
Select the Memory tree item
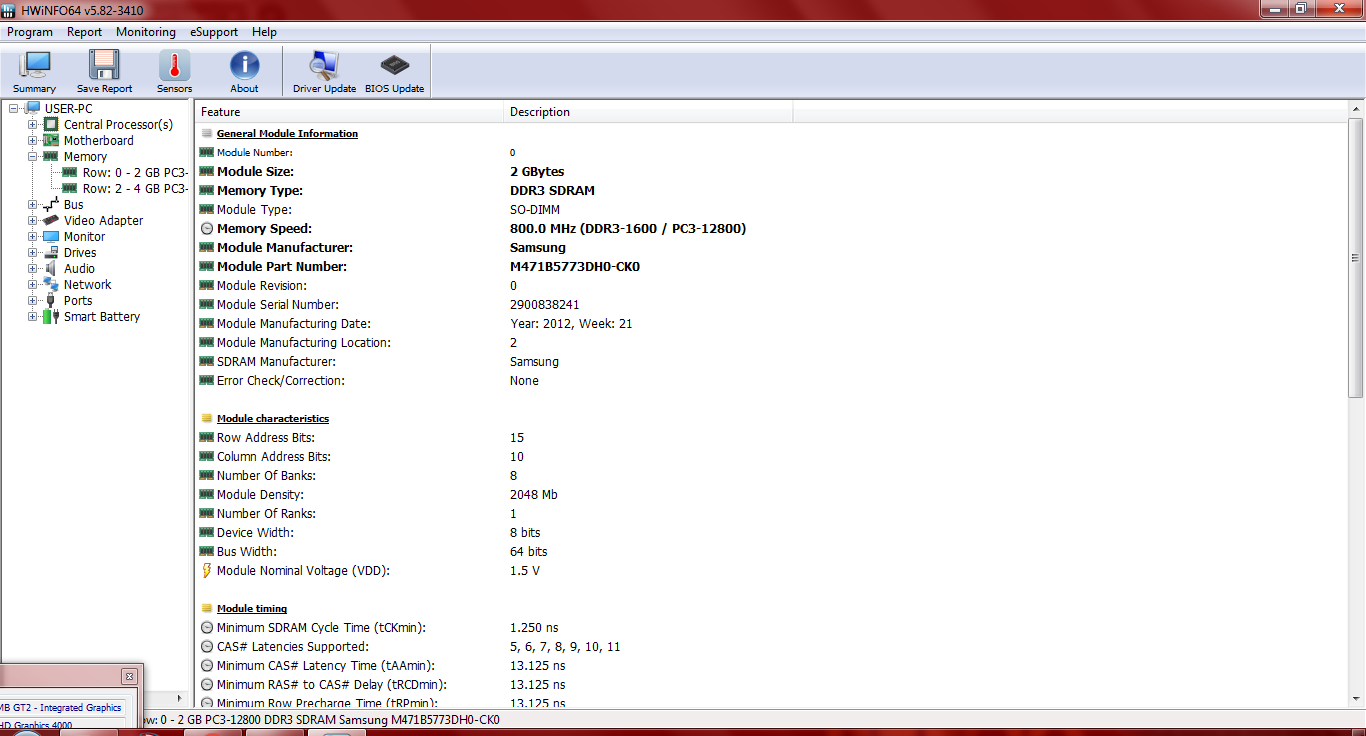pos(85,156)
